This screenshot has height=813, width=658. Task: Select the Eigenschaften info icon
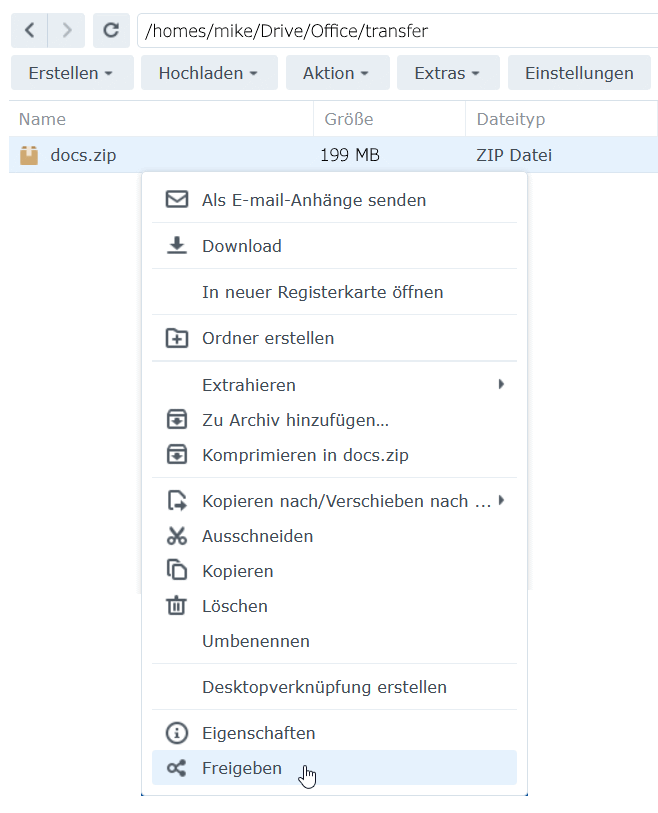click(177, 733)
